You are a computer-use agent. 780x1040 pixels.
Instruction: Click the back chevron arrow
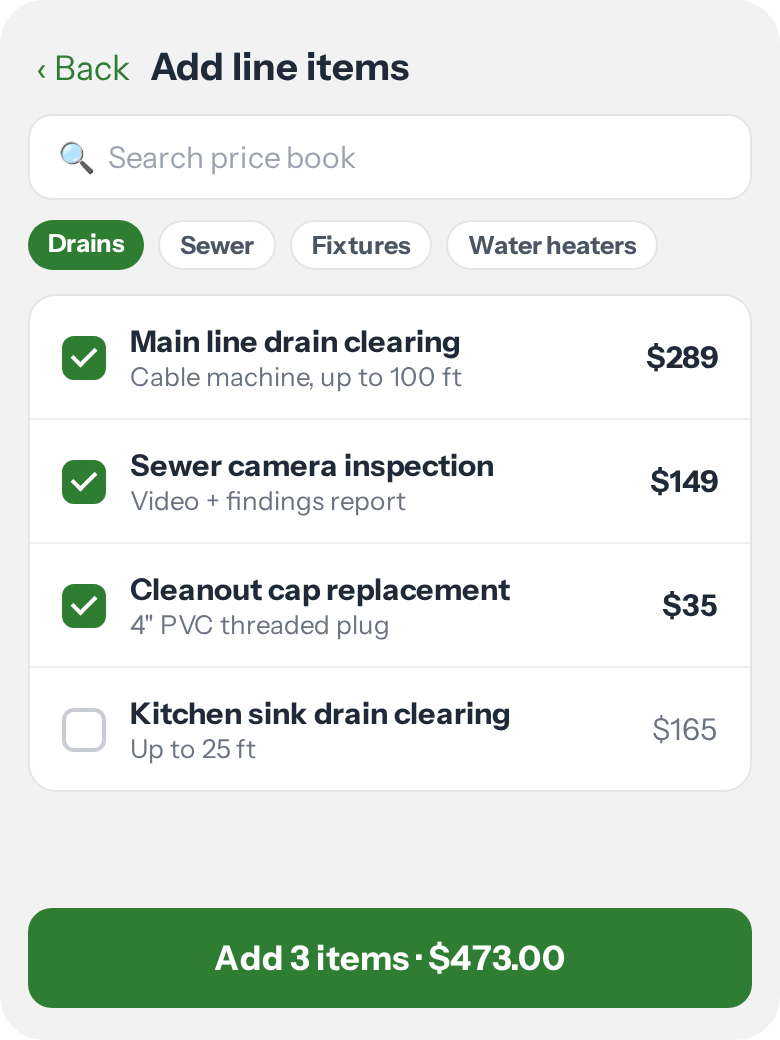[42, 70]
